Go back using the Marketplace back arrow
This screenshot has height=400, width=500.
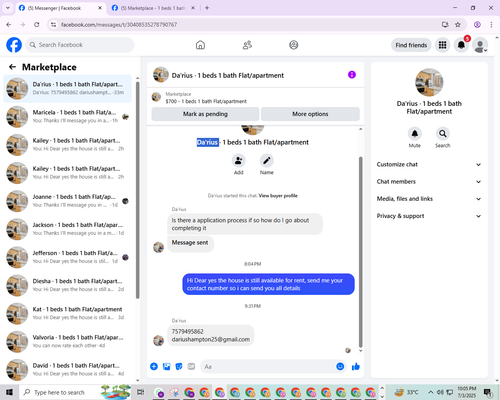click(12, 67)
